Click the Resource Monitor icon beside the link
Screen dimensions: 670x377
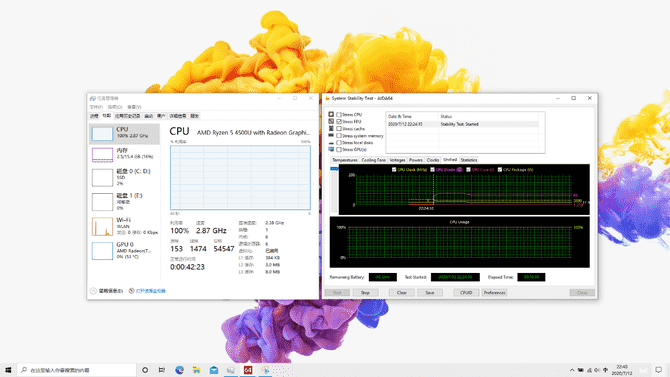tap(131, 291)
